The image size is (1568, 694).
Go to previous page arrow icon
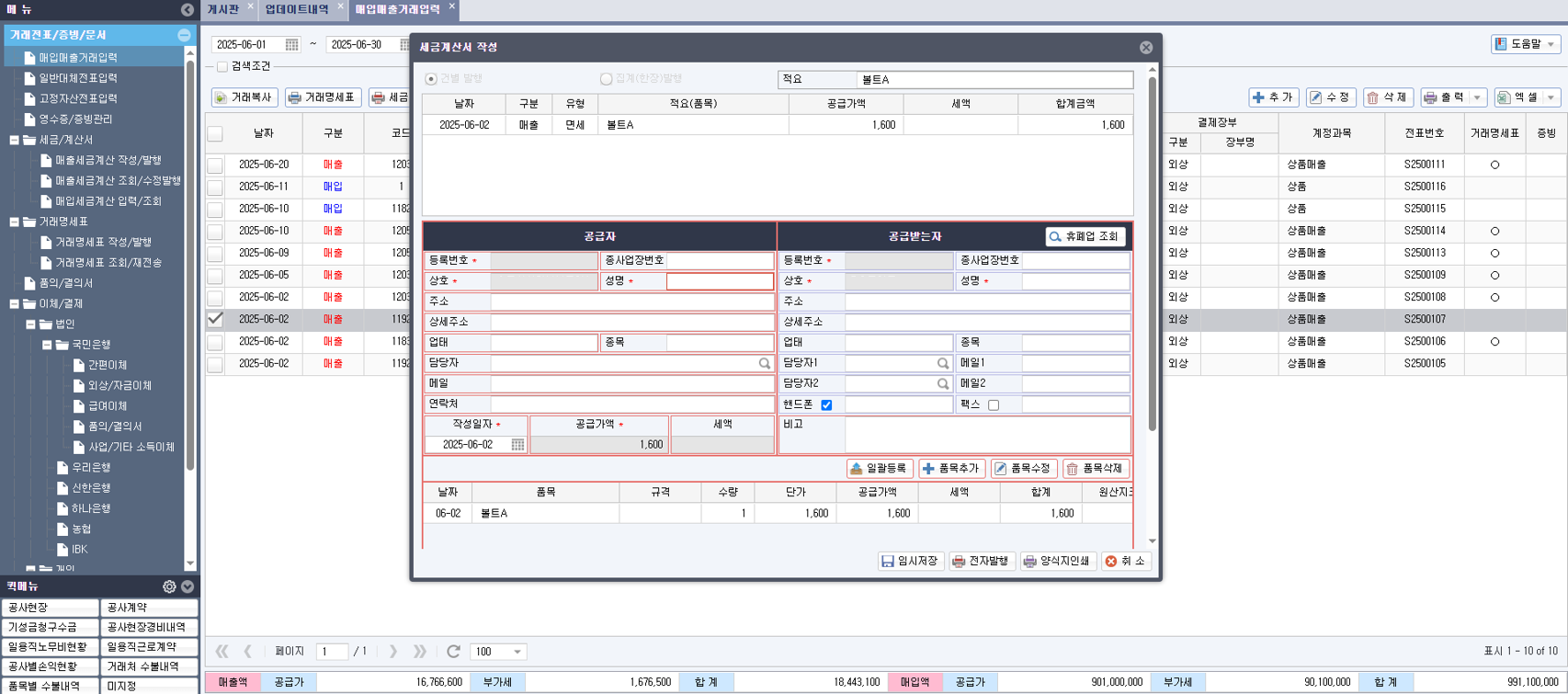[x=247, y=651]
